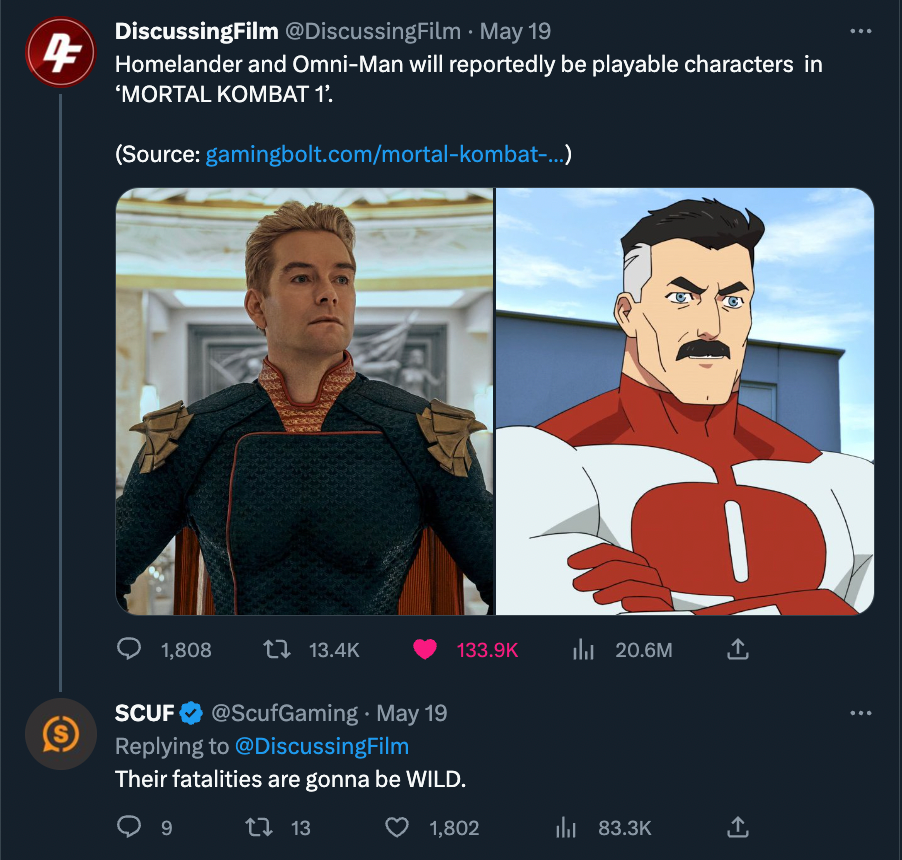Image resolution: width=902 pixels, height=860 pixels.
Task: Like the SCUF reply
Action: [x=398, y=827]
